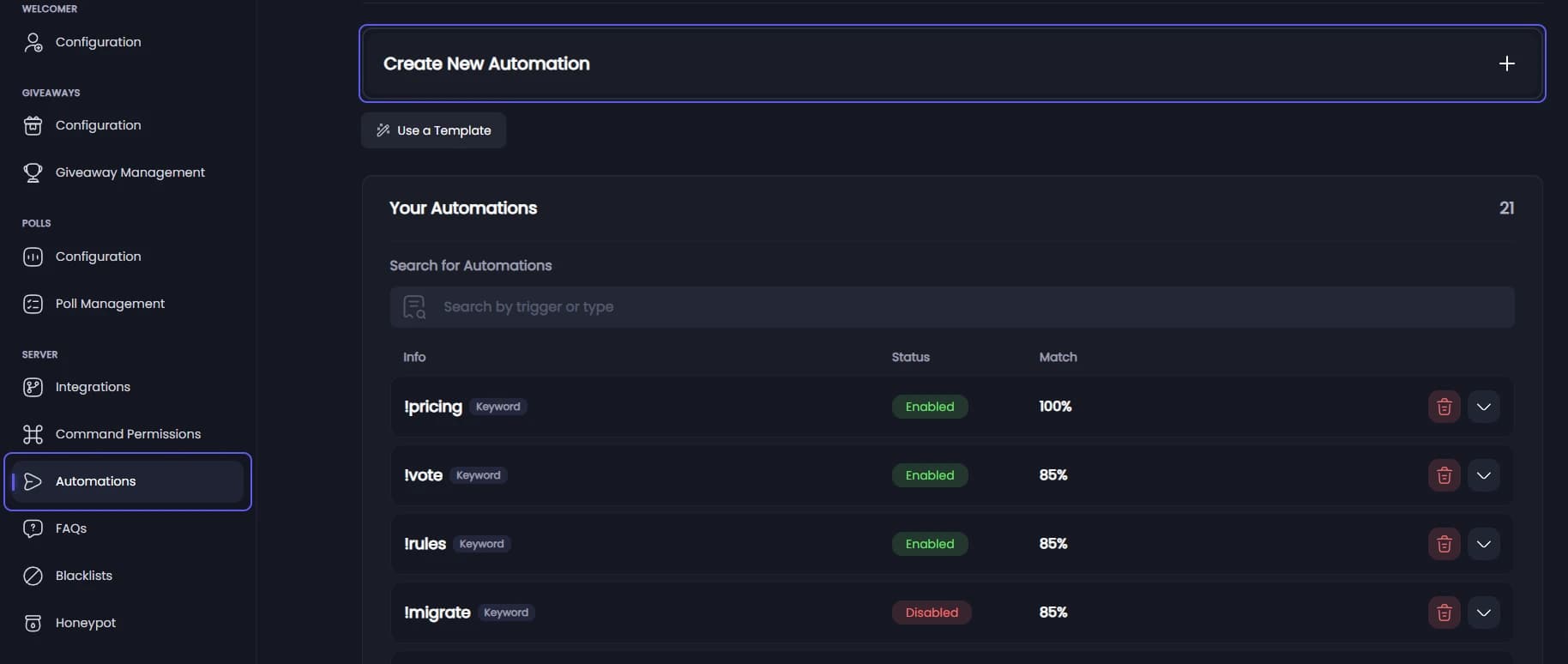The height and width of the screenshot is (664, 1568).
Task: Click the Keyword tag next to !migrate
Action: click(x=506, y=613)
